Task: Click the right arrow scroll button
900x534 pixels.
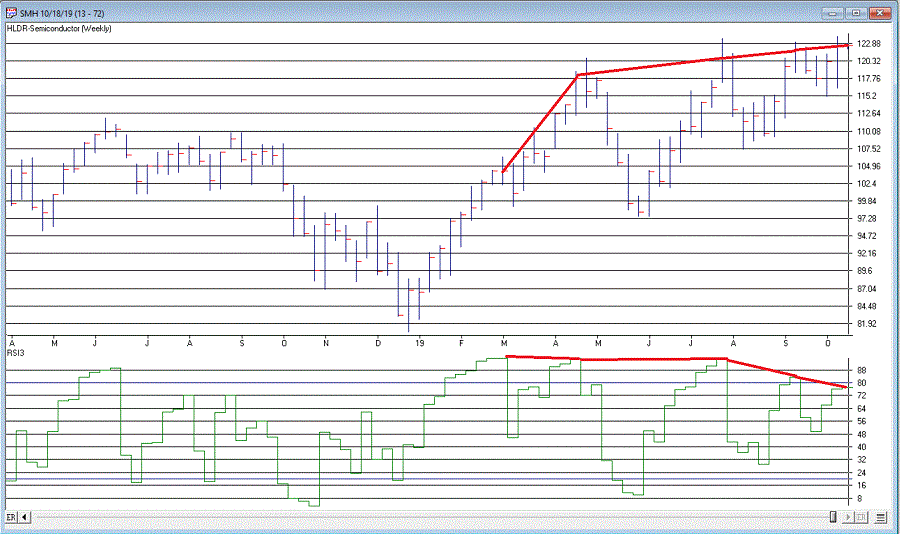Action: pos(848,517)
